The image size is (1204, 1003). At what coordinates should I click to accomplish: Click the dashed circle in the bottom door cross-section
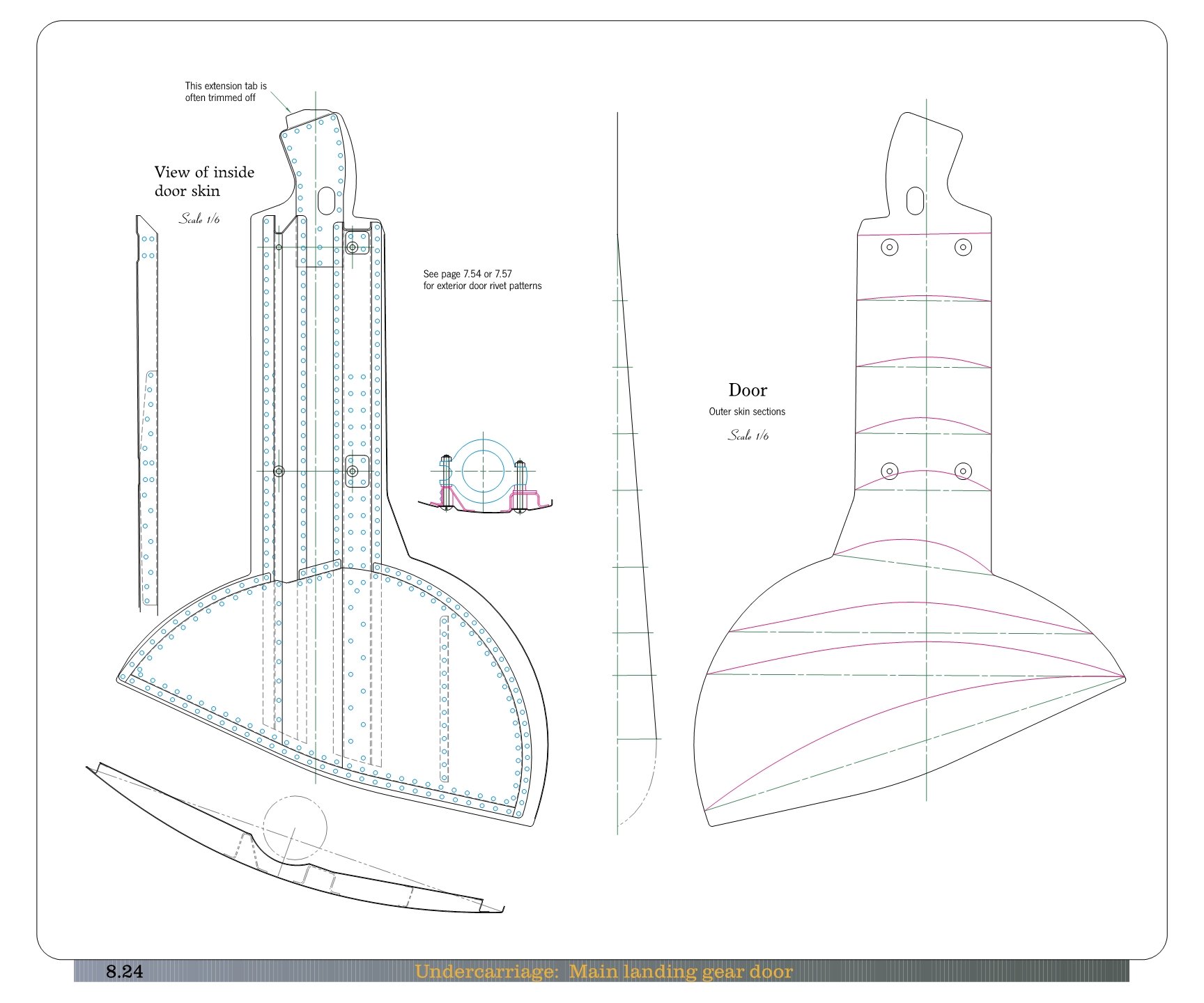click(x=295, y=828)
